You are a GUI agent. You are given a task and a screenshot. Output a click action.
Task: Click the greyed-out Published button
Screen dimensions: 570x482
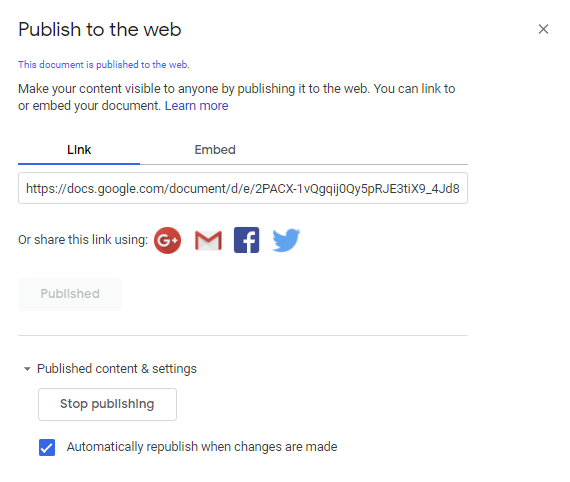[x=70, y=294]
